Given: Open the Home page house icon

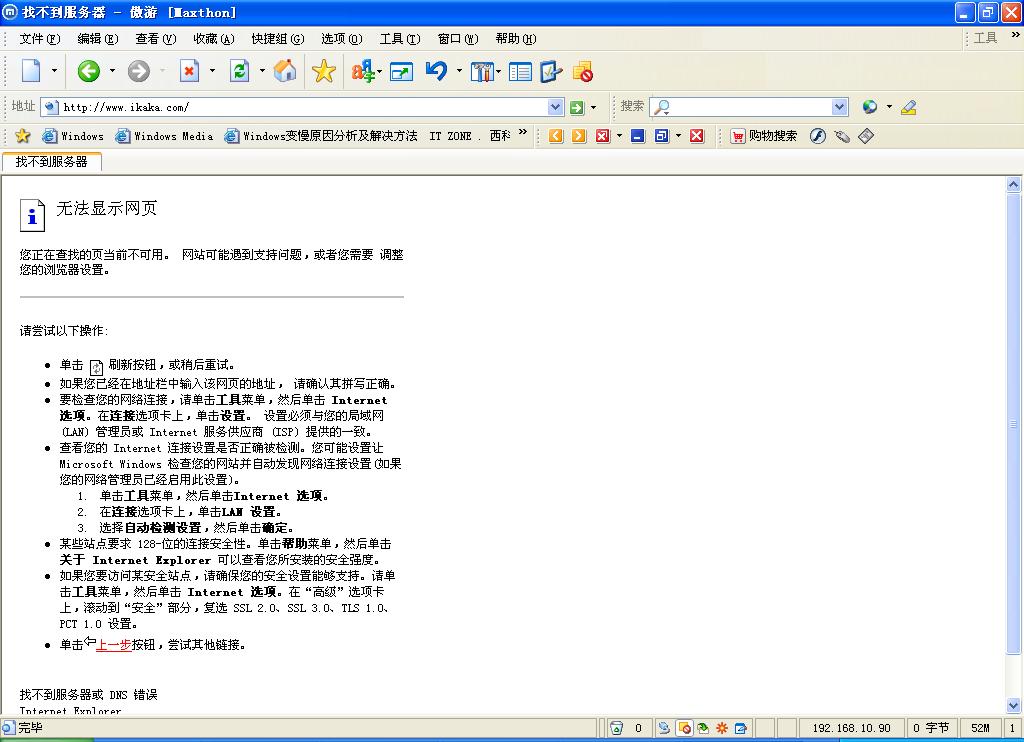Looking at the screenshot, I should tap(285, 71).
